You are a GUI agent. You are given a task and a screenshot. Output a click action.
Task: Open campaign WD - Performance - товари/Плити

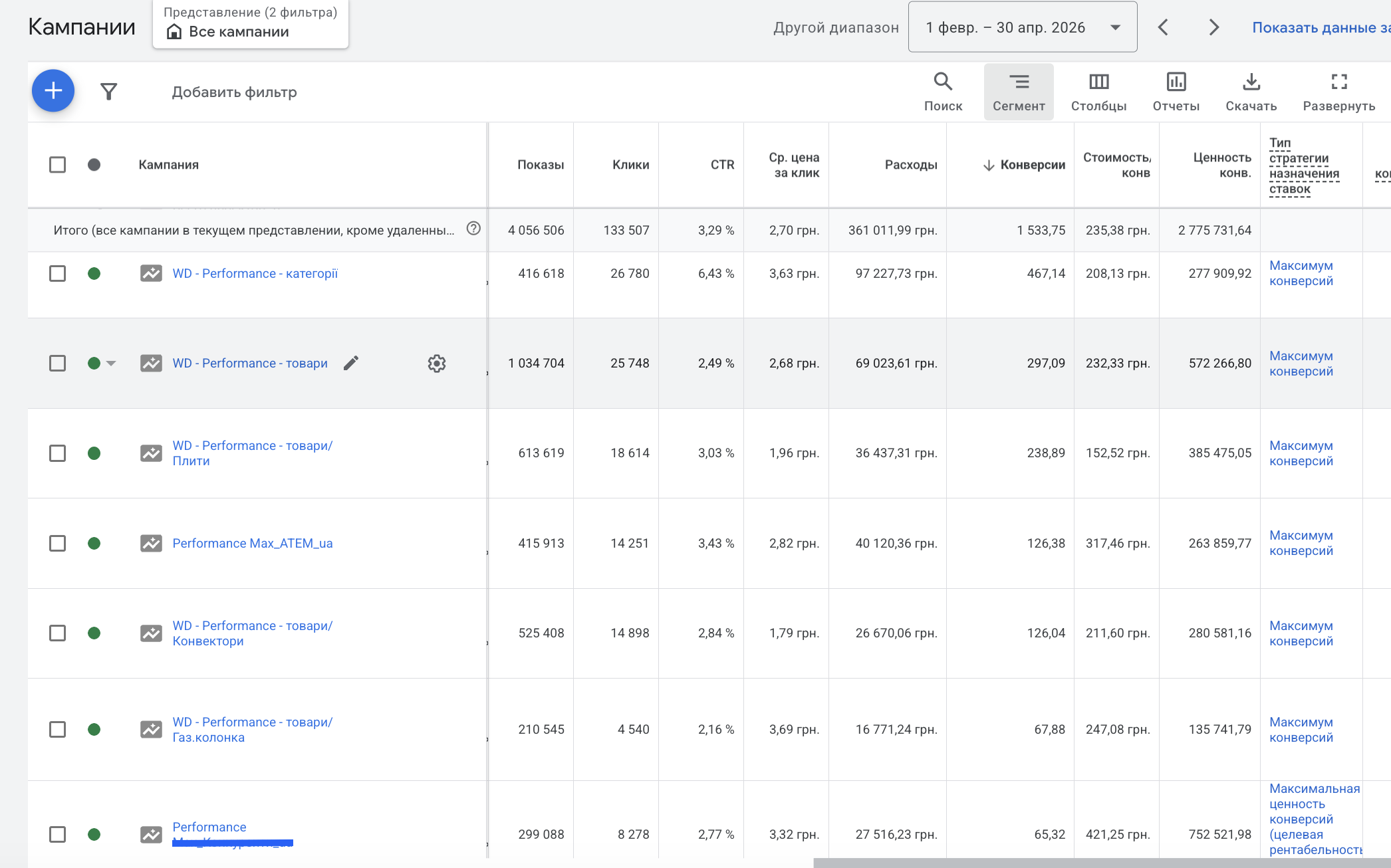(x=253, y=453)
